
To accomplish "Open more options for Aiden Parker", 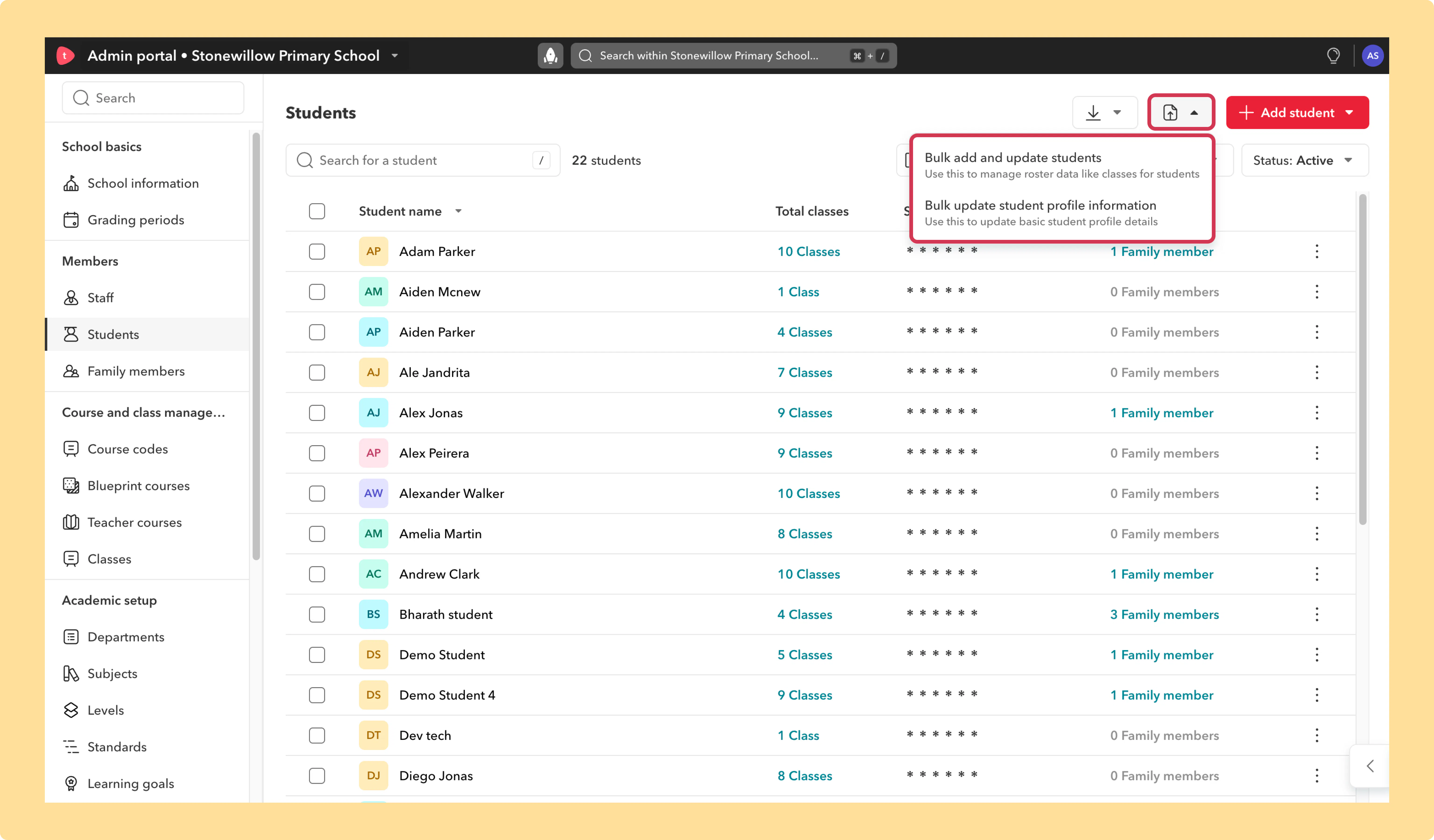I will [1317, 332].
